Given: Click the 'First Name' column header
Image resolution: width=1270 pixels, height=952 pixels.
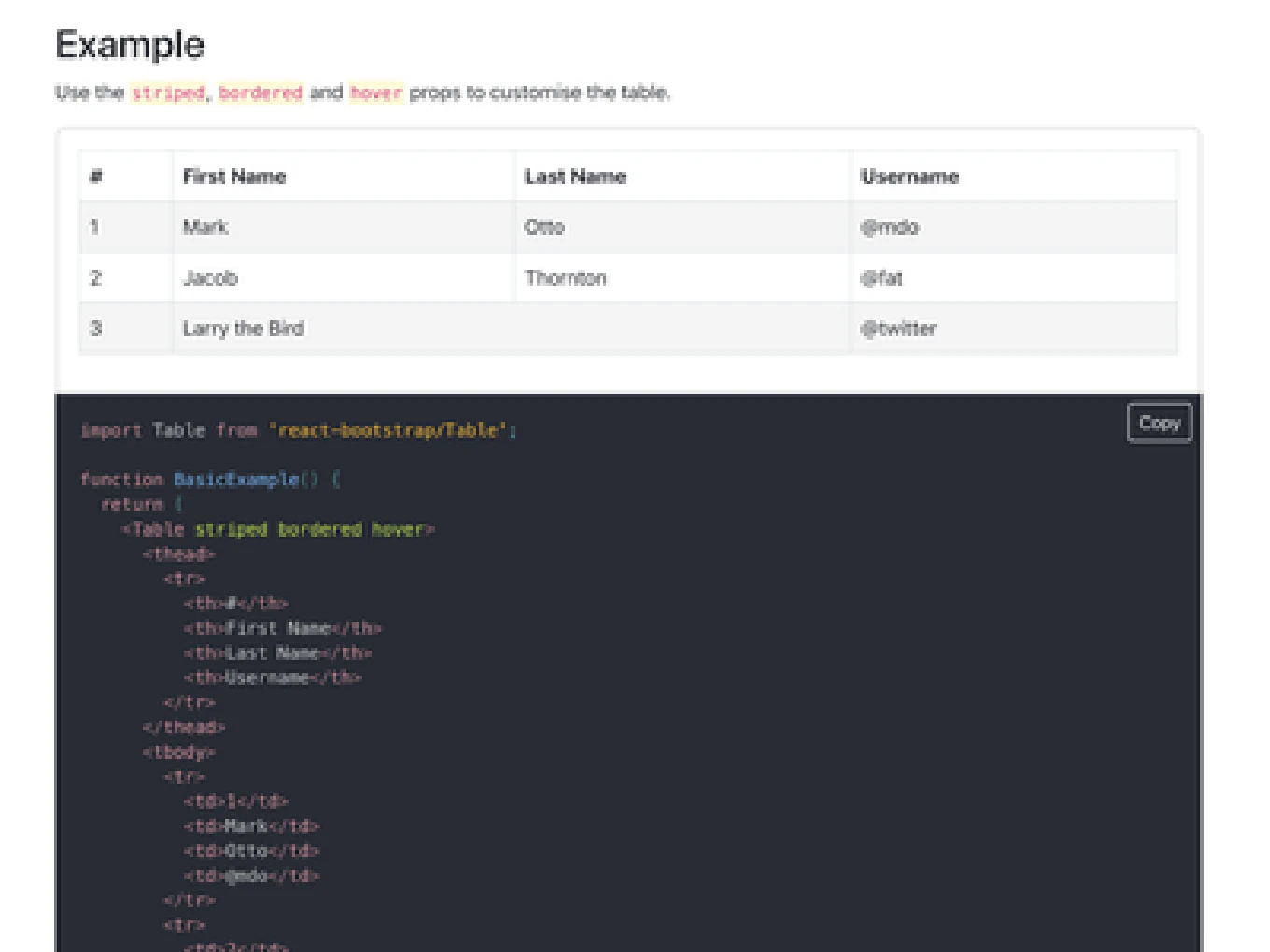Looking at the screenshot, I should [344, 176].
